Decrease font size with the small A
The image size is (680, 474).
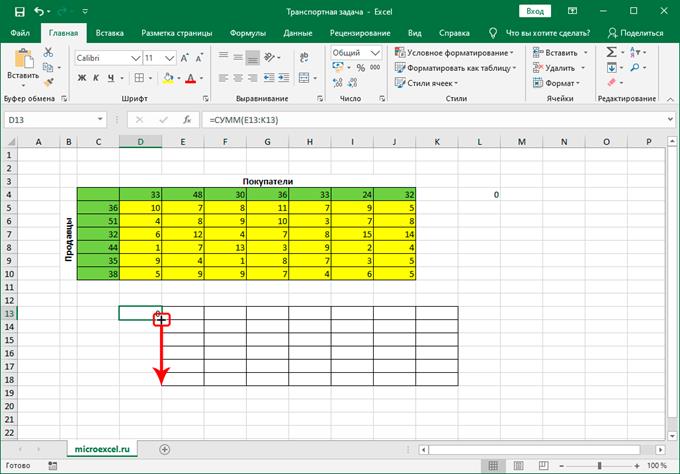pos(199,58)
